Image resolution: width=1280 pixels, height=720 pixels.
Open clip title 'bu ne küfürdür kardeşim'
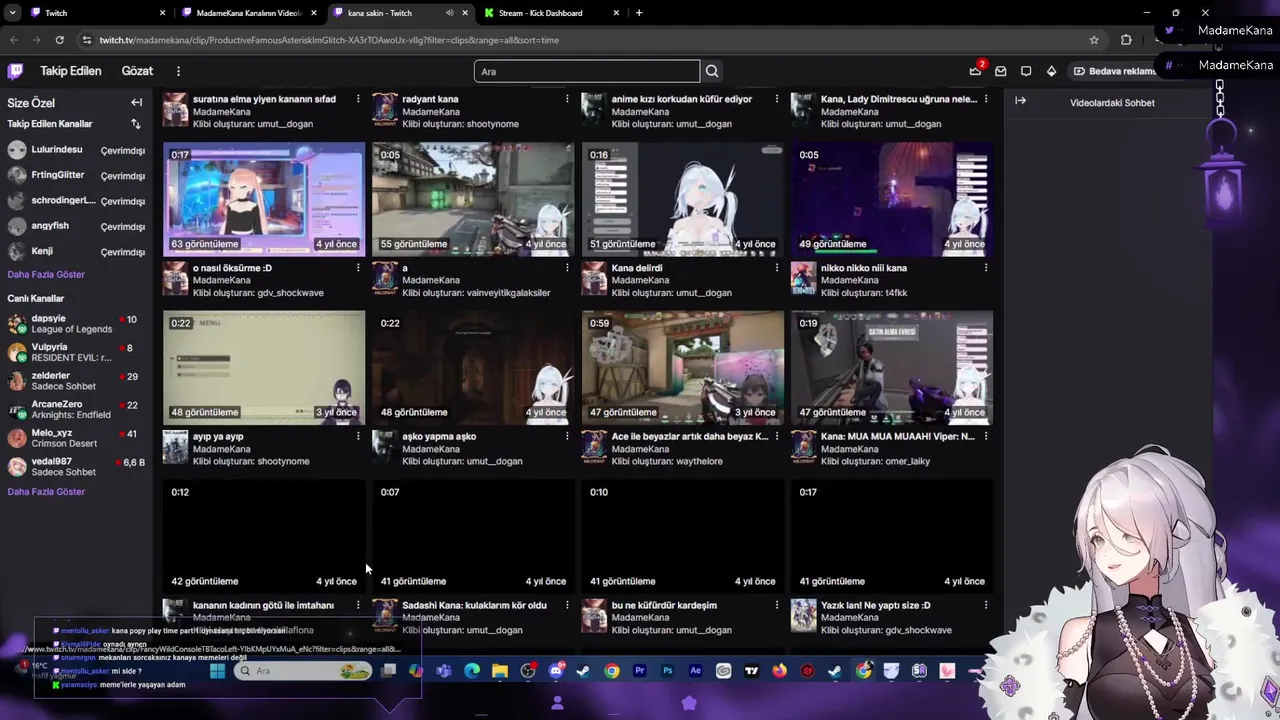(664, 605)
